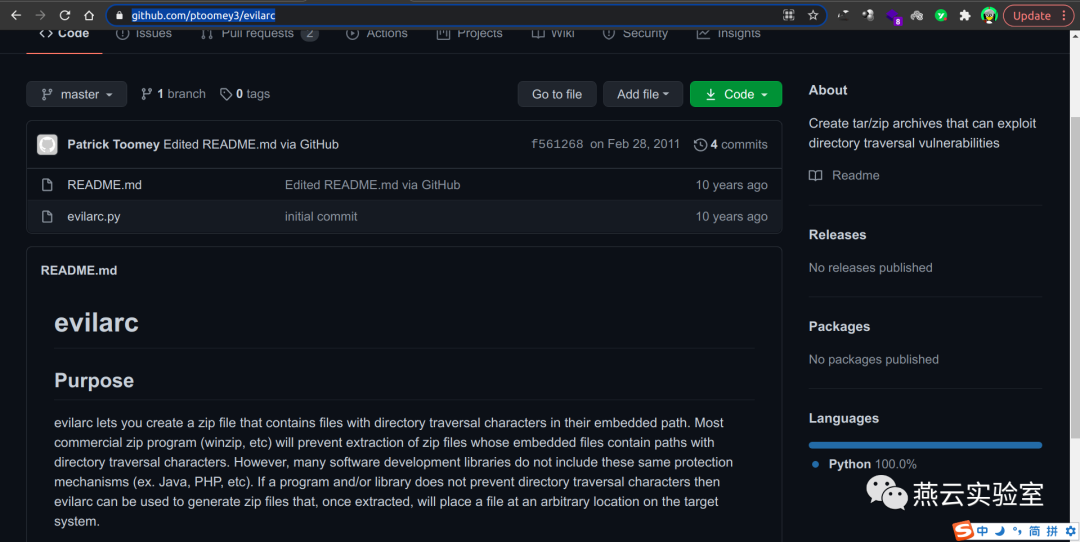
Task: Open README.md commit message in its file row
Action: [x=373, y=185]
